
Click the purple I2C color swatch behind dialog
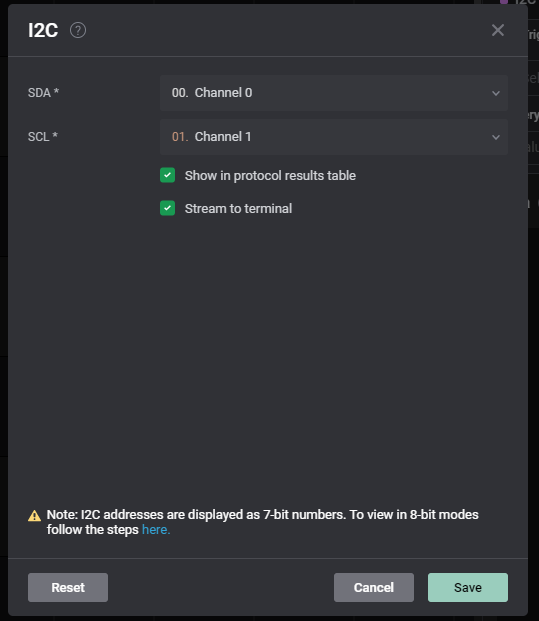504,2
